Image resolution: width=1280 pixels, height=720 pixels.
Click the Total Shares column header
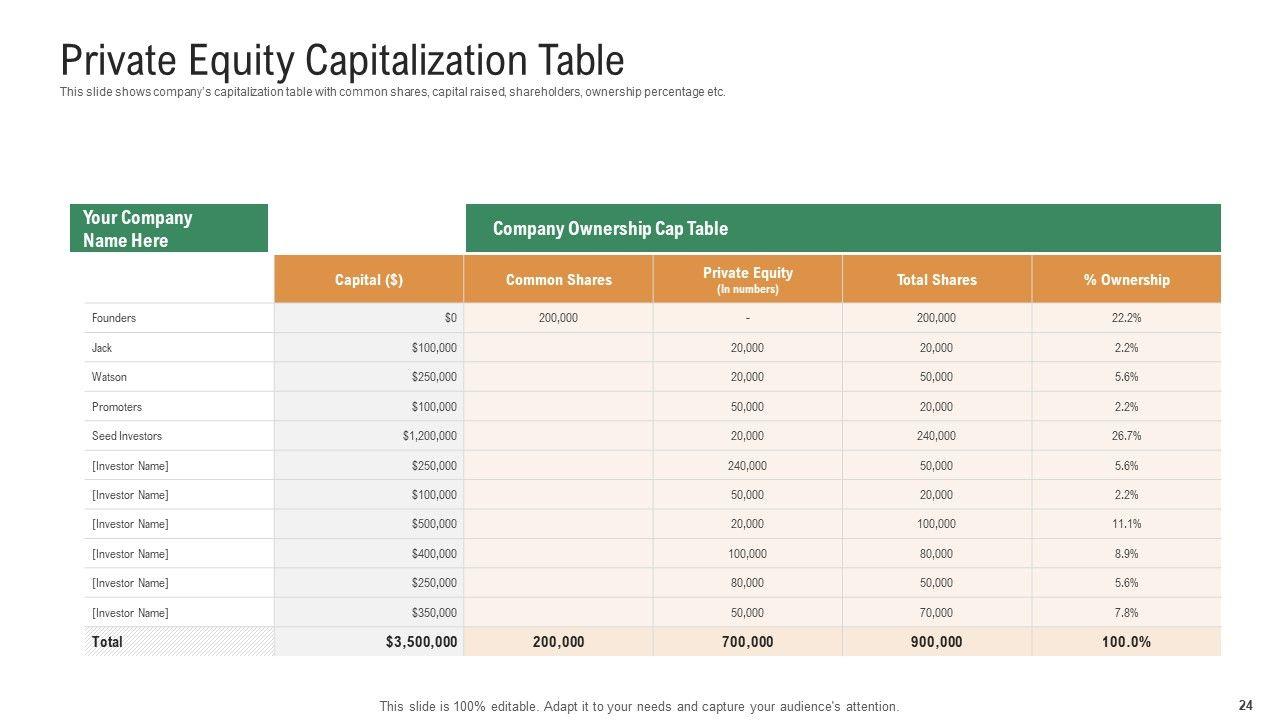936,280
